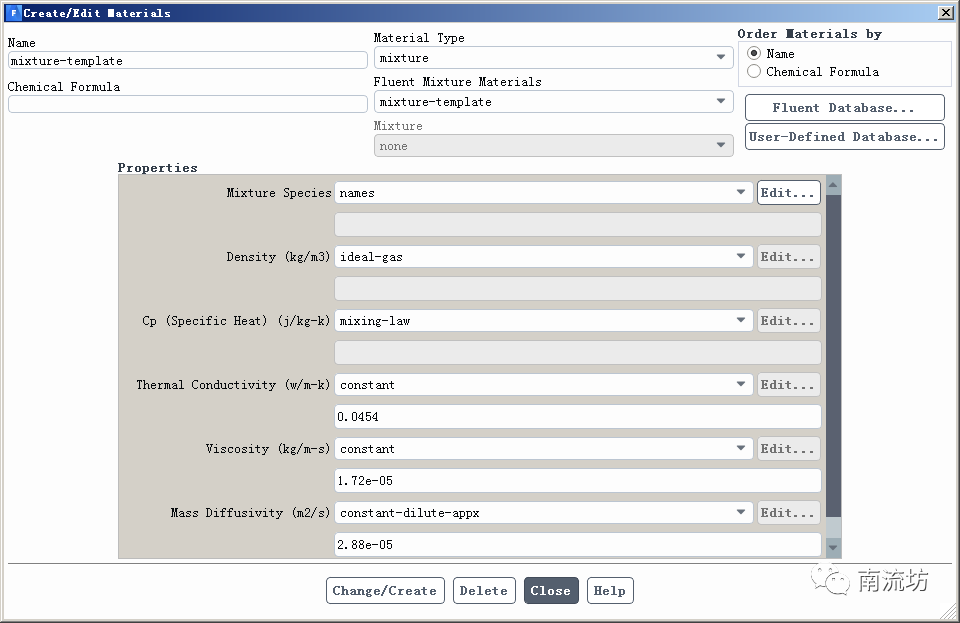Viewport: 960px width, 623px height.
Task: Open User-Defined Database button
Action: (x=844, y=136)
